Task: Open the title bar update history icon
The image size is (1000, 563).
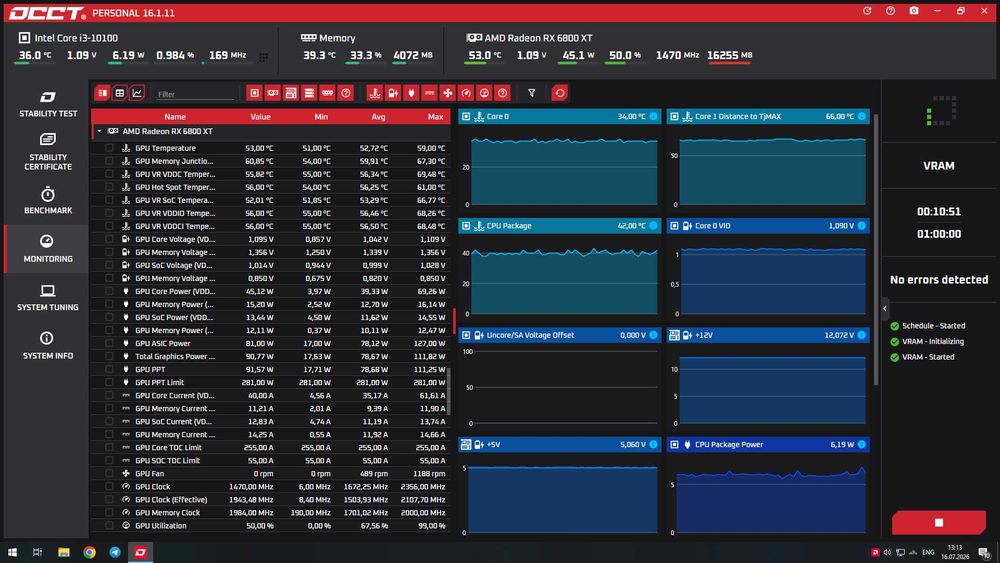Action: [x=867, y=11]
